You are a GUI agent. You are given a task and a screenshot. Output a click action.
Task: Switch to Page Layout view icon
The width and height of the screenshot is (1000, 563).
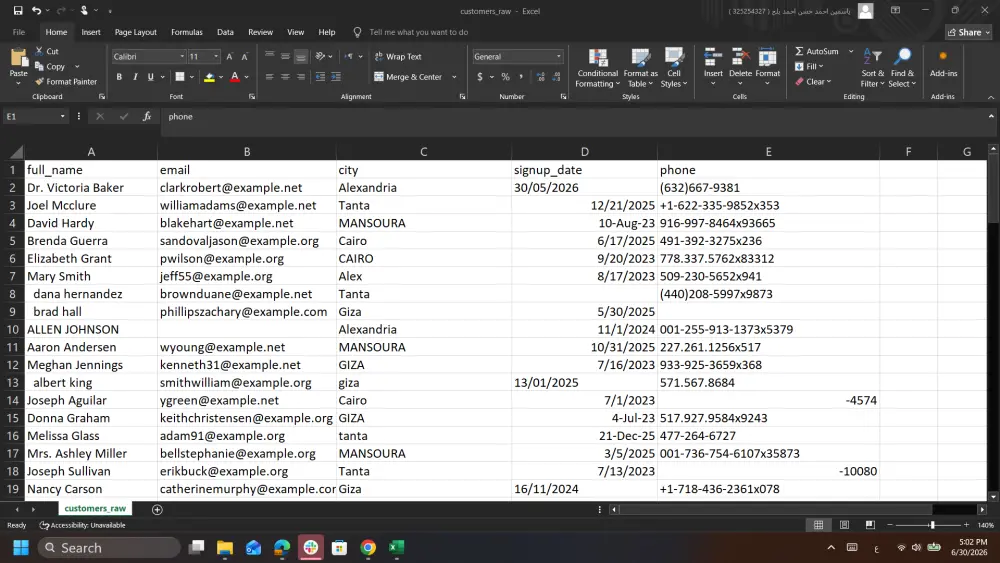[x=844, y=525]
